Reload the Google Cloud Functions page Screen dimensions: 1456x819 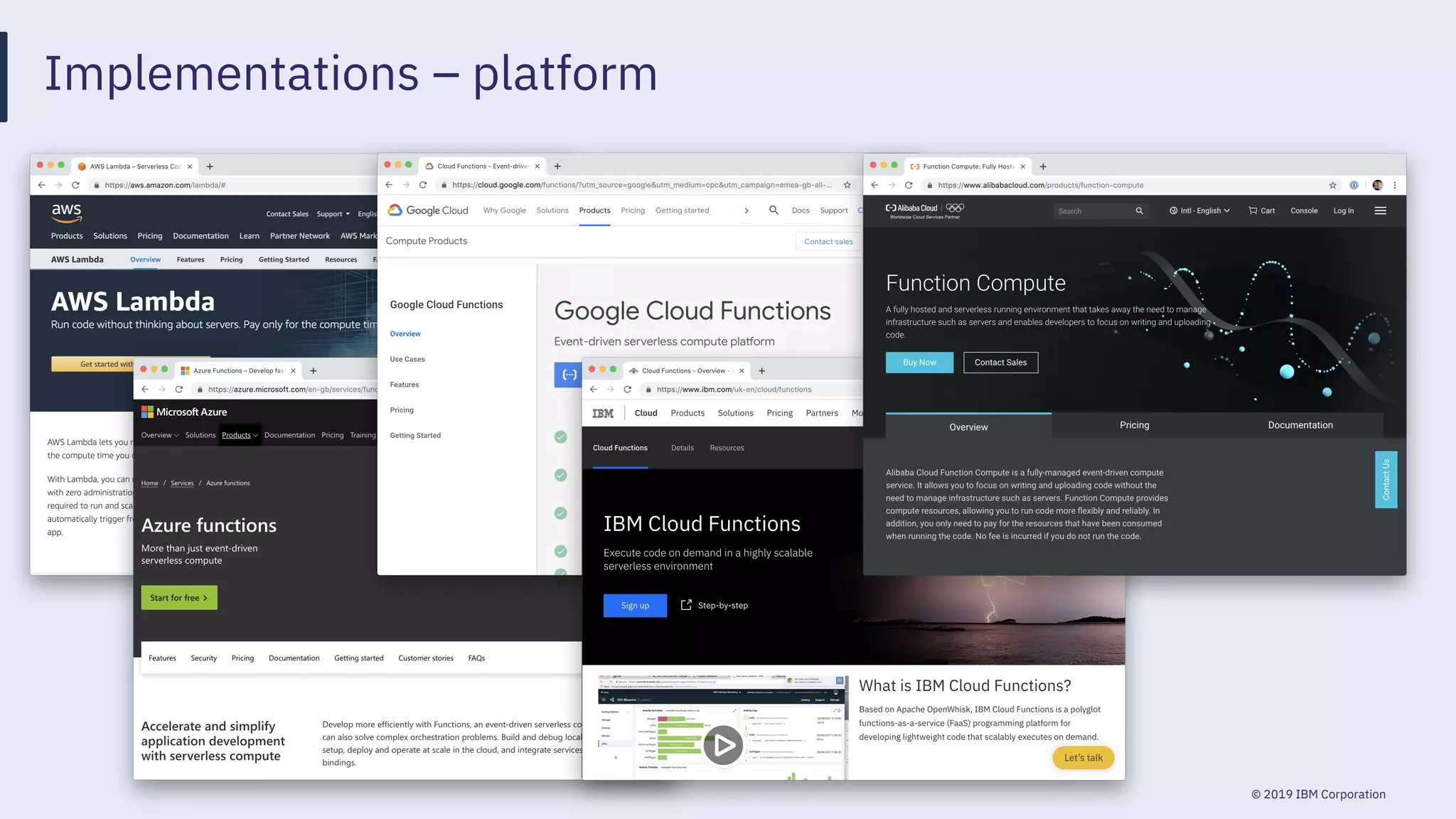pos(423,185)
